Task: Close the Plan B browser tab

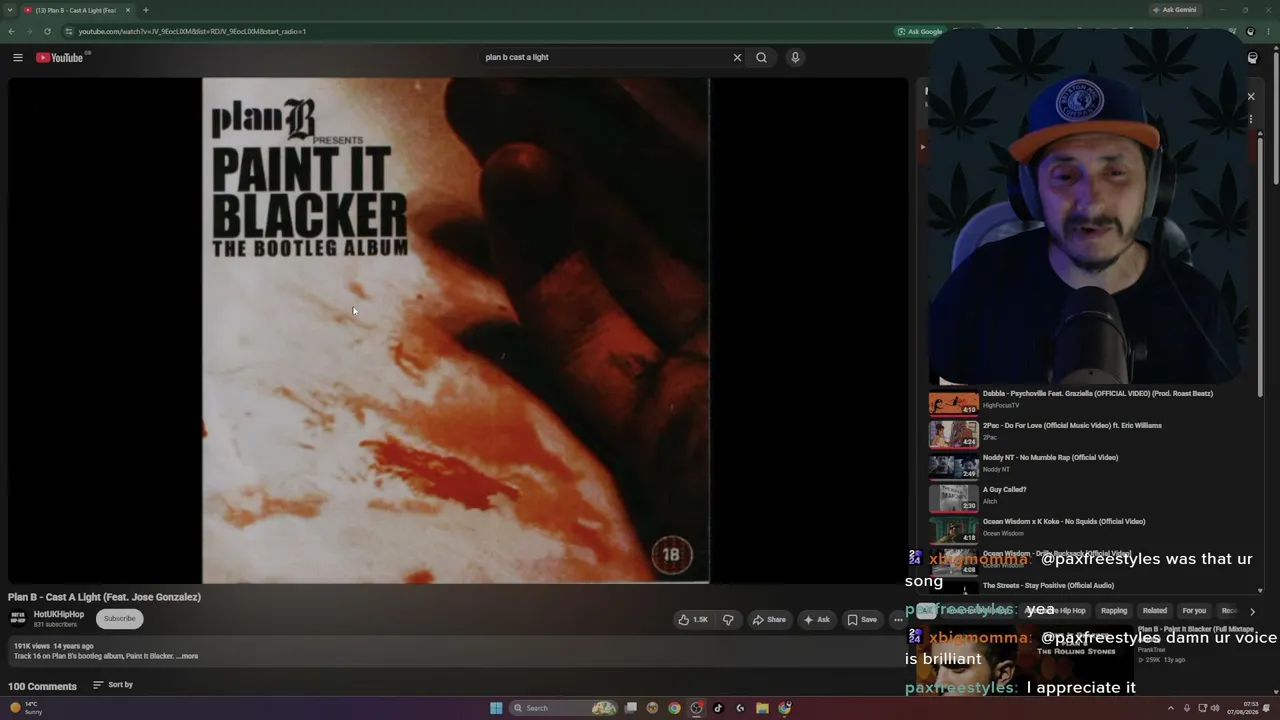Action: click(x=128, y=10)
